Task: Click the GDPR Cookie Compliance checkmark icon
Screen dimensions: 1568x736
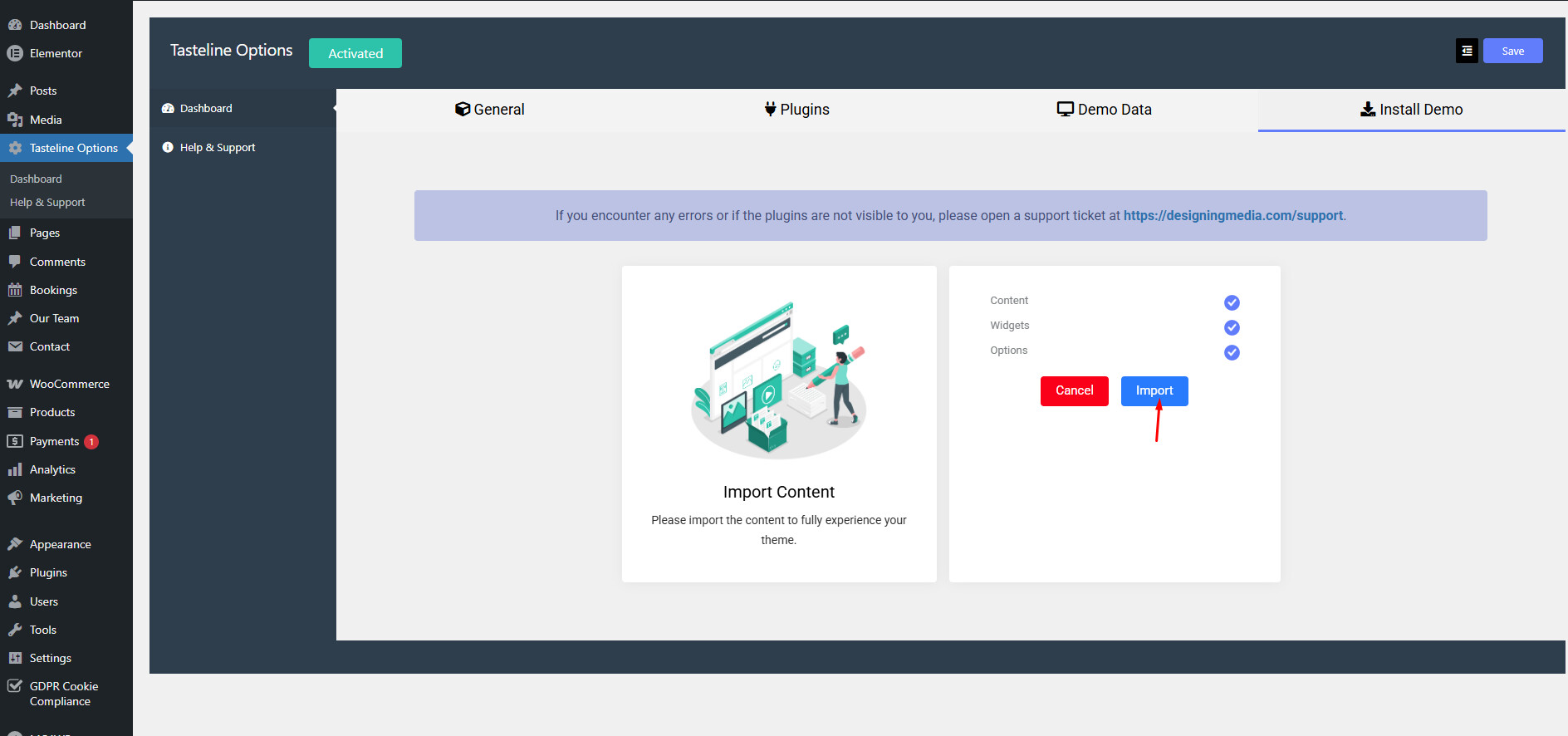Action: 15,686
